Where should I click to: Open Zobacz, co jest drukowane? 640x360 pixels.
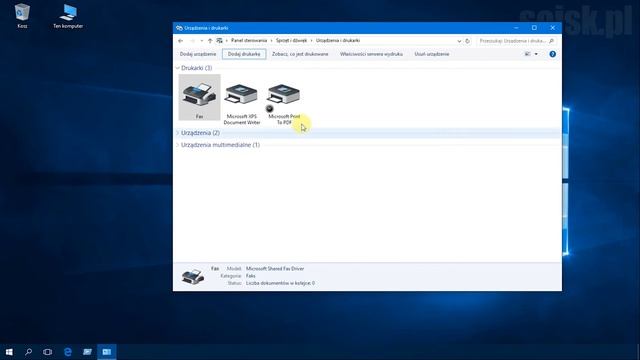pos(300,54)
